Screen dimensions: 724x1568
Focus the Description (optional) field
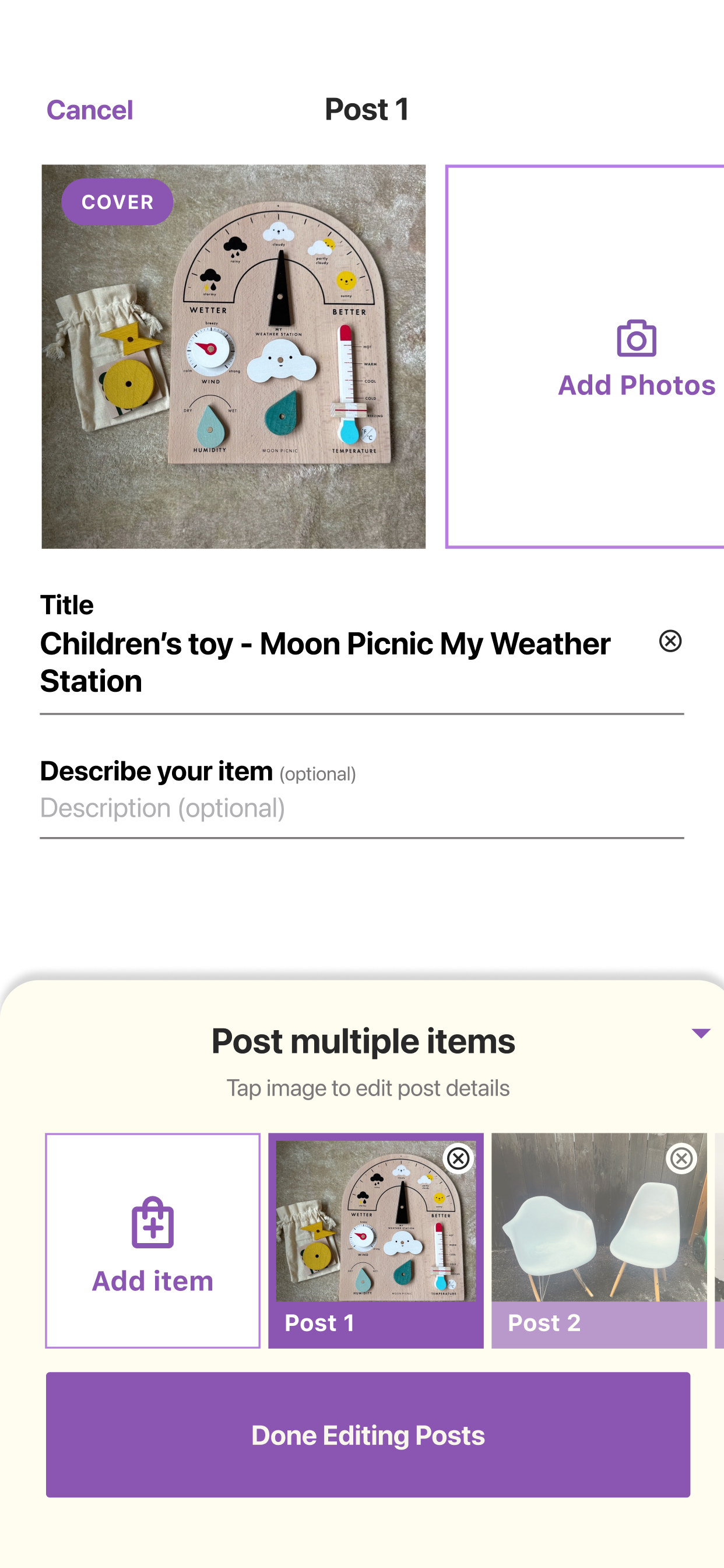[361, 808]
